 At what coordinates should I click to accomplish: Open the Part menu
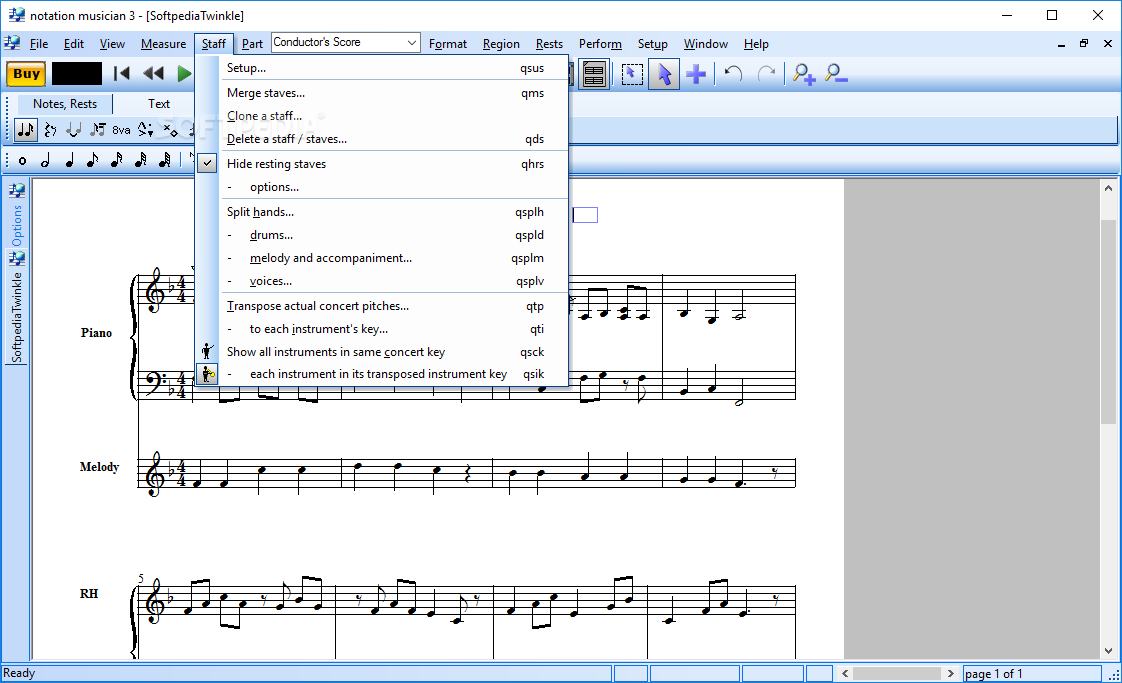(x=252, y=44)
